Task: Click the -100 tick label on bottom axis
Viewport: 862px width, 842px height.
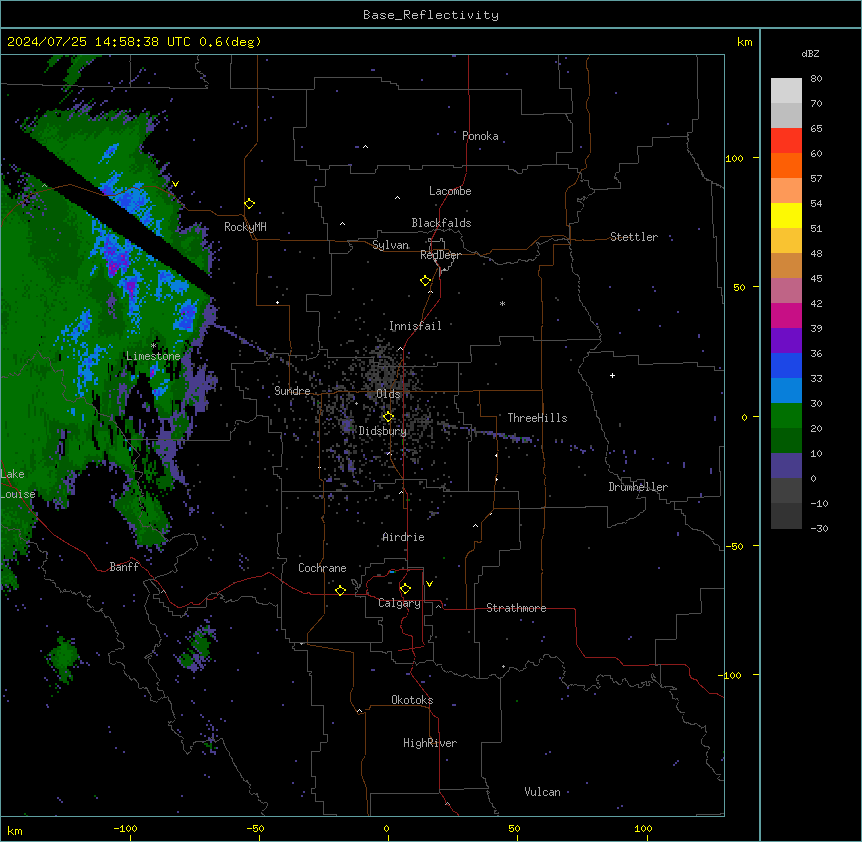Action: point(125,828)
